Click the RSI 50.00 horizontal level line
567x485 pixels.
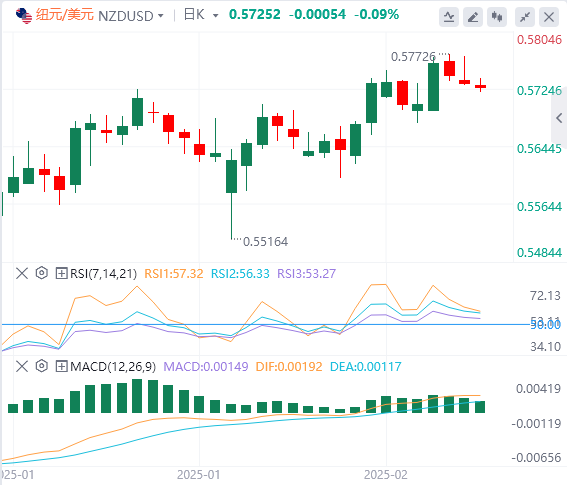pos(266,324)
